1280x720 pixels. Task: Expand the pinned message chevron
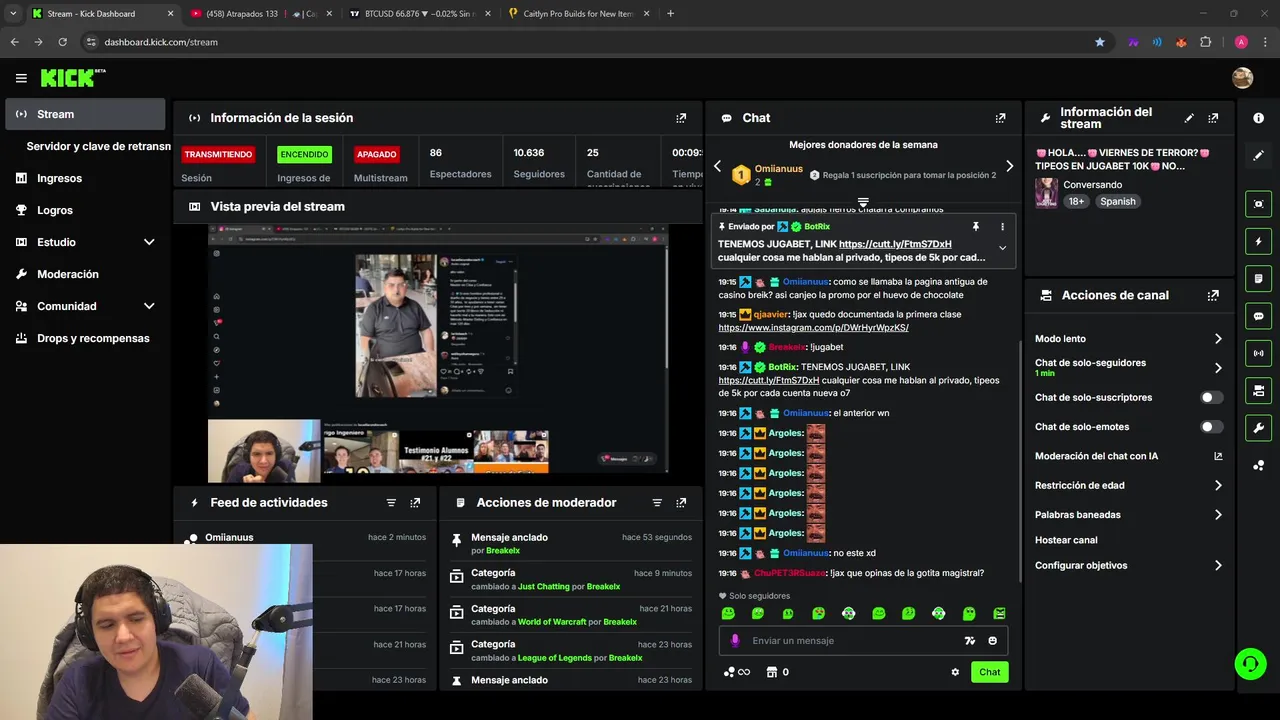coord(1002,248)
